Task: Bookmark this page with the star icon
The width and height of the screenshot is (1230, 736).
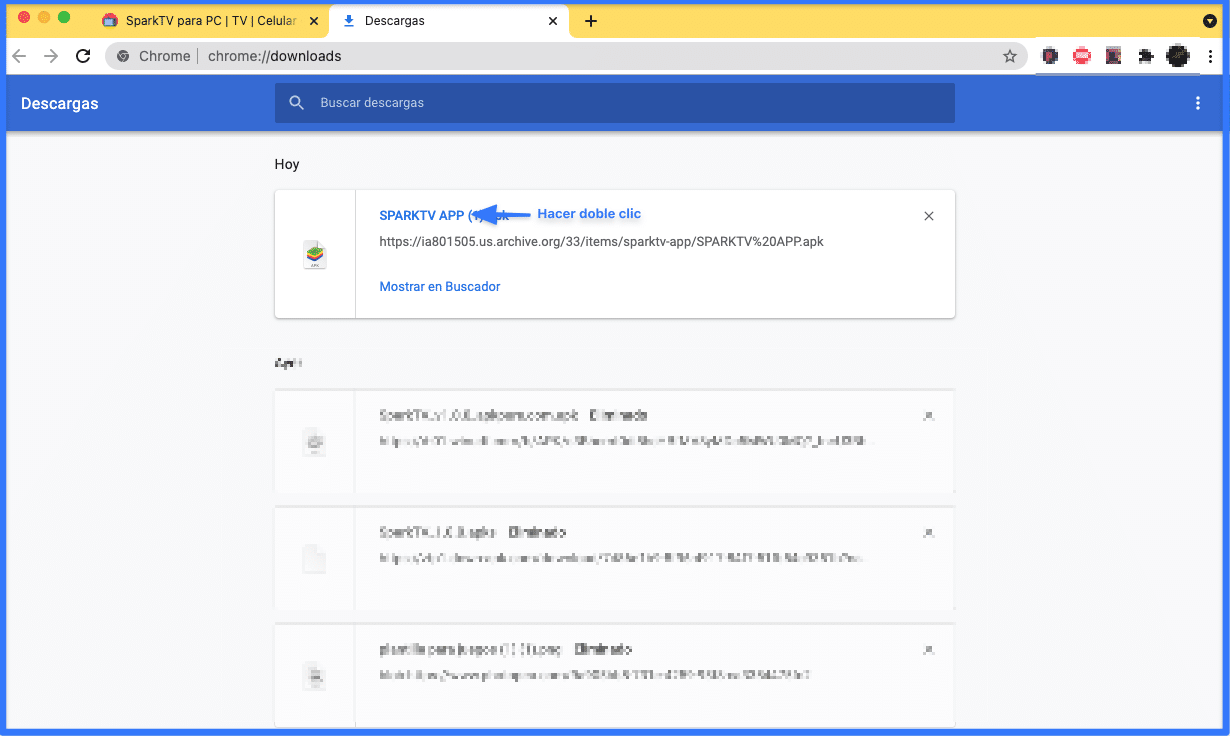Action: point(1010,56)
